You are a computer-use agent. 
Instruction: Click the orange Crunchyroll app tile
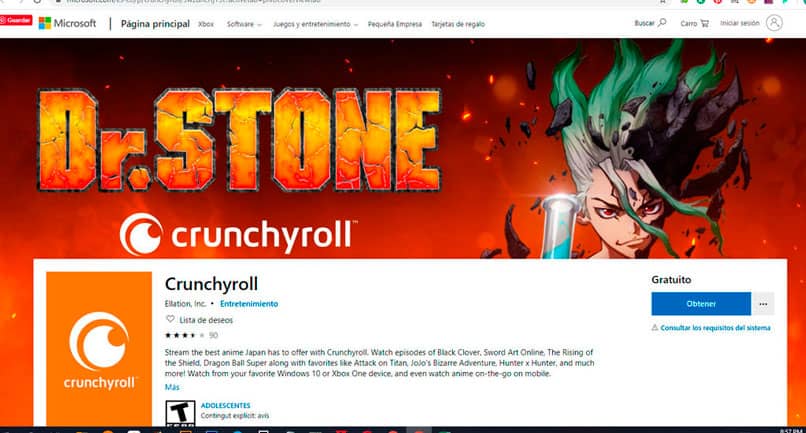click(99, 348)
